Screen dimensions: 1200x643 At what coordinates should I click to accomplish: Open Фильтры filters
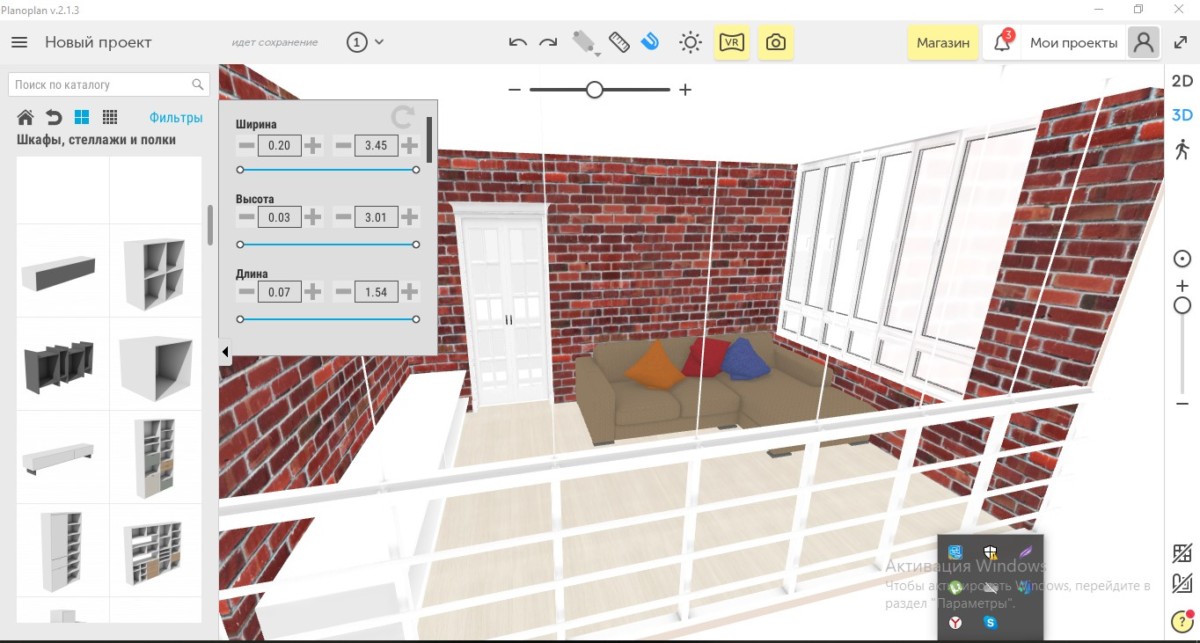coord(176,117)
